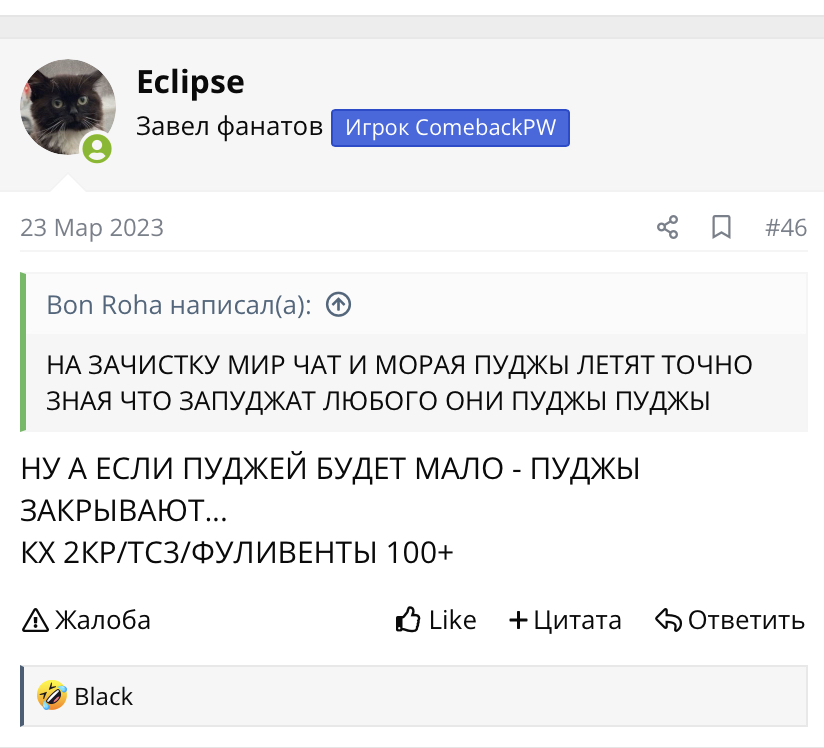Bookmark this post with the bookmark icon
The image size is (824, 748).
pyautogui.click(x=721, y=228)
